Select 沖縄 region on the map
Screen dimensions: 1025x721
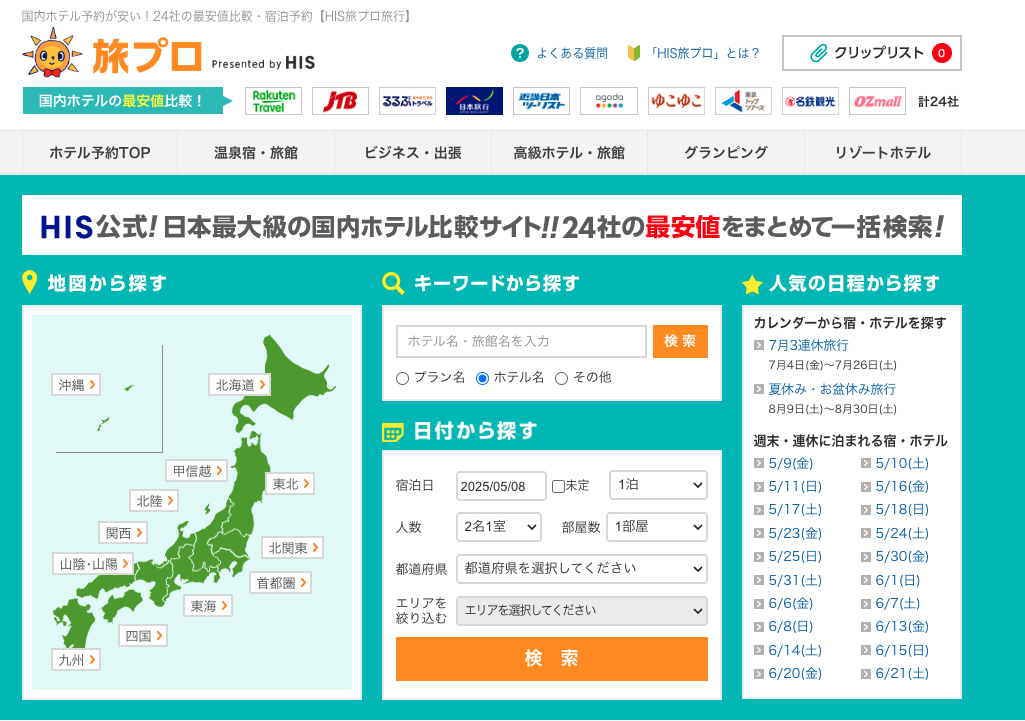click(76, 385)
